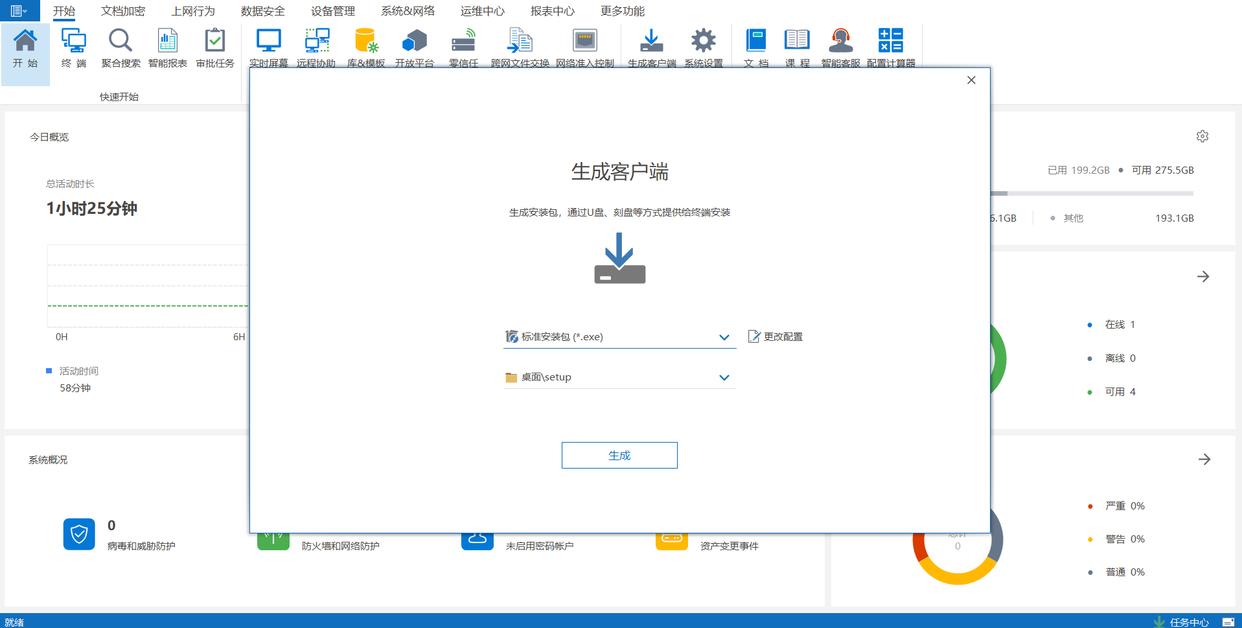Click the 普通 0% legend entry
This screenshot has width=1242, height=628.
point(1116,572)
